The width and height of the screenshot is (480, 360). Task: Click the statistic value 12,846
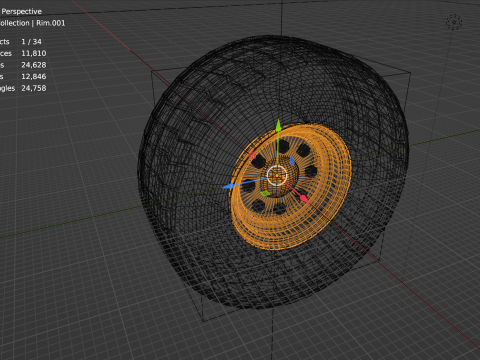(34, 77)
